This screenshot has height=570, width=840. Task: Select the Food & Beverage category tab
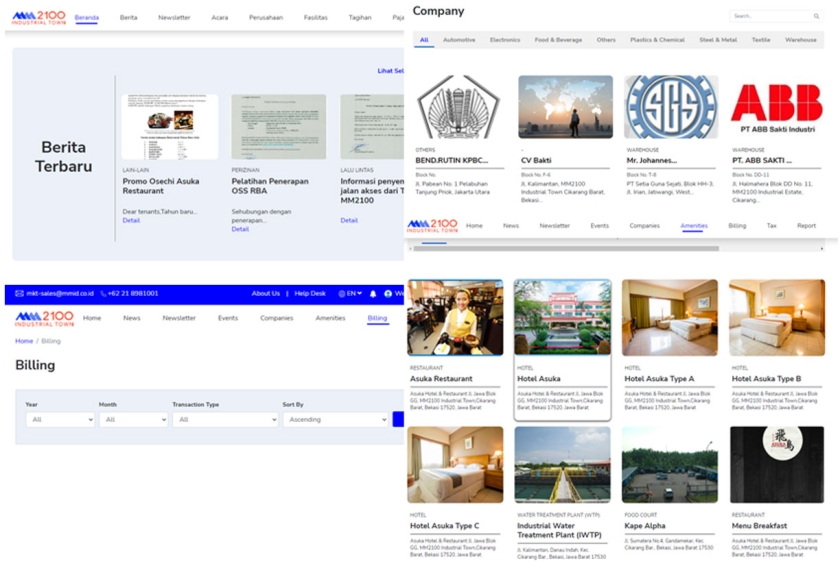coord(558,40)
